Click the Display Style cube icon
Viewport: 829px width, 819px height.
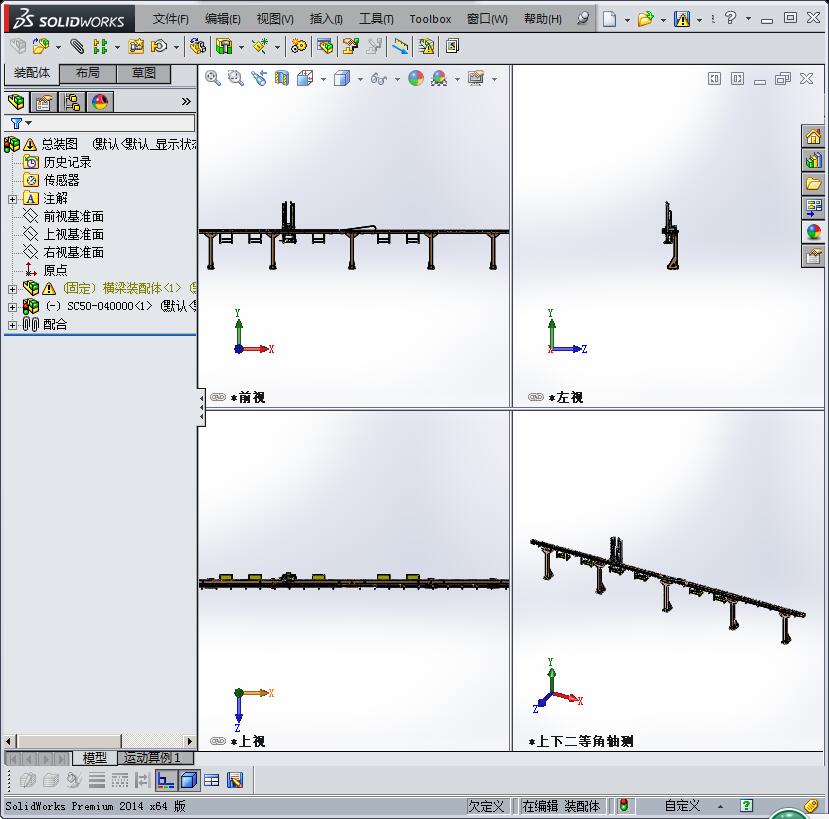pyautogui.click(x=342, y=78)
